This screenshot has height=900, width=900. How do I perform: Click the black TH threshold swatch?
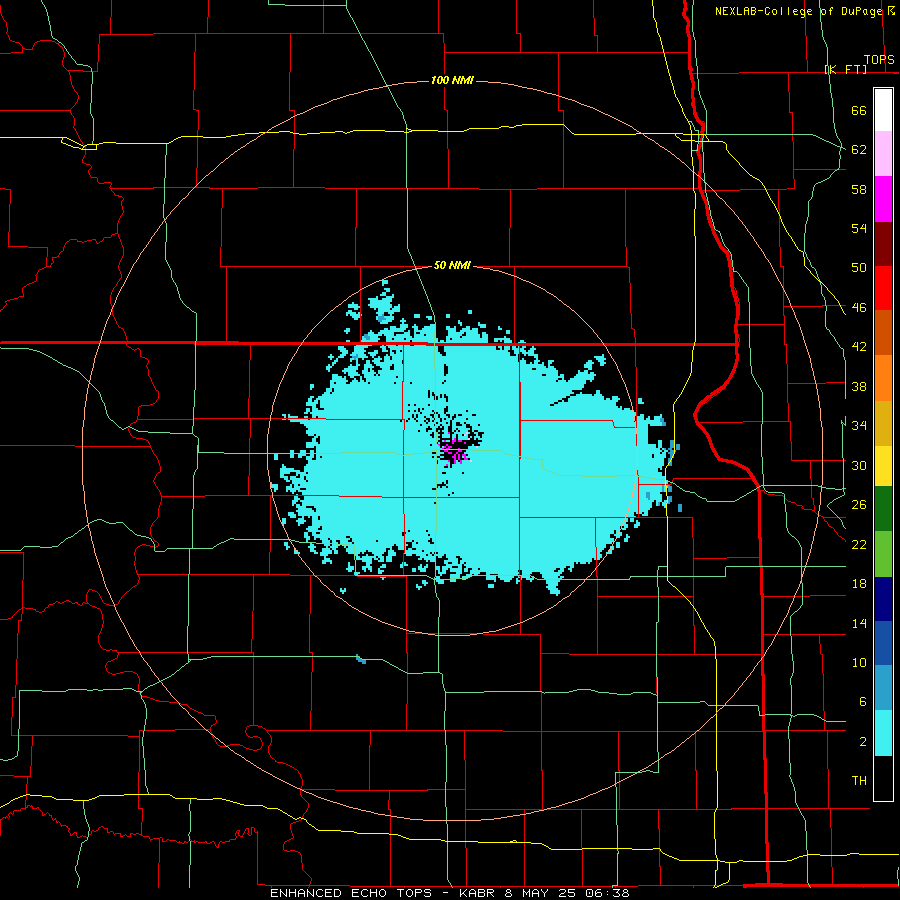(883, 778)
